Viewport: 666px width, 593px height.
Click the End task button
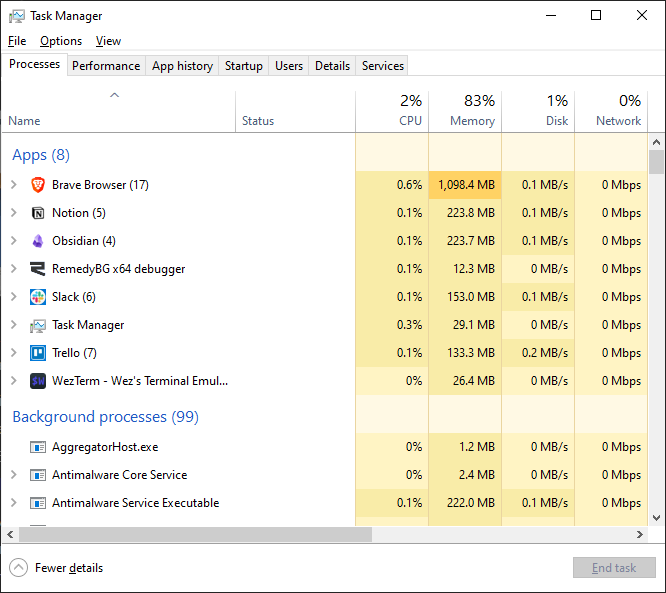pos(614,568)
